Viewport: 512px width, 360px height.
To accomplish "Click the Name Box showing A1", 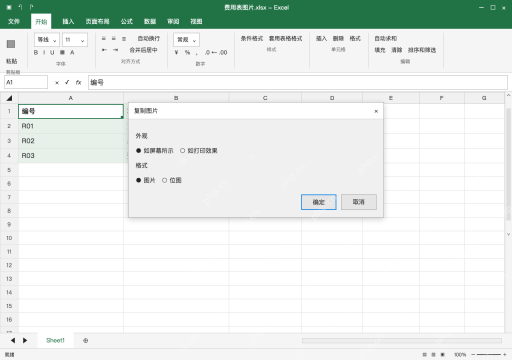I will tap(26, 82).
